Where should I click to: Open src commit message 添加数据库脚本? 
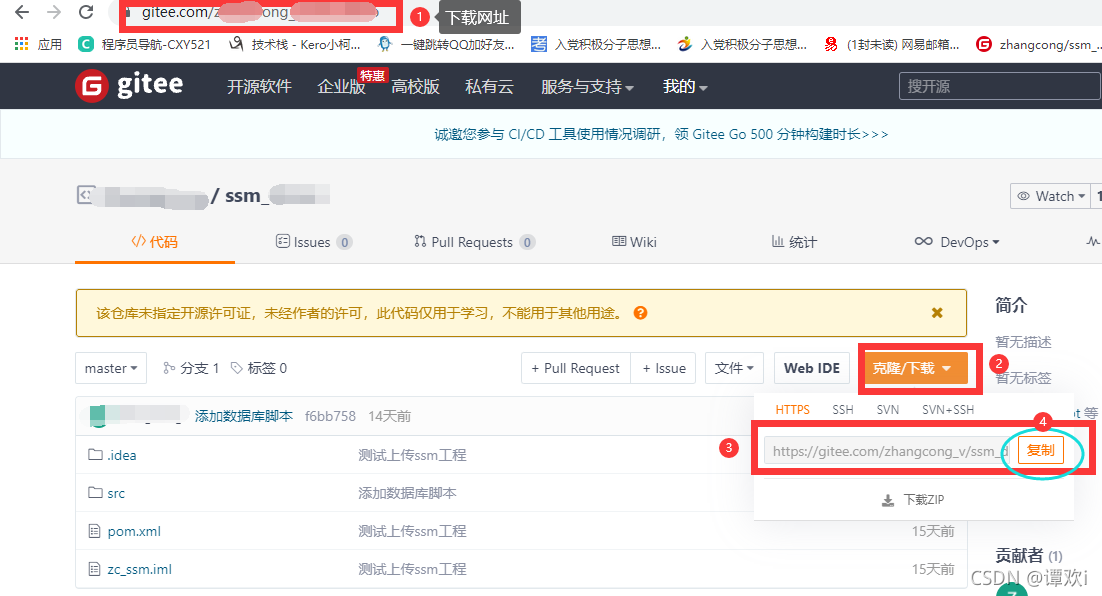point(407,493)
